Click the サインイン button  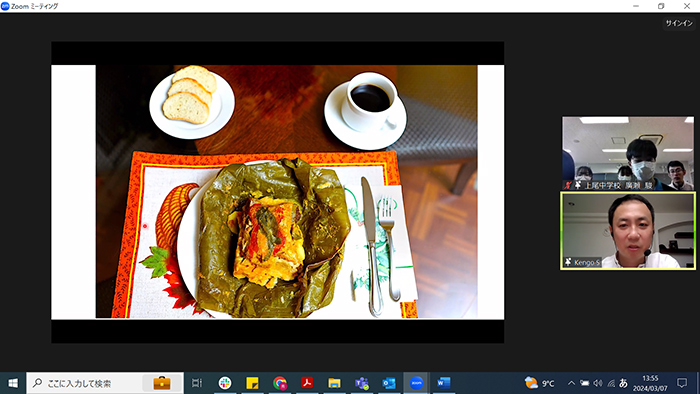[679, 23]
